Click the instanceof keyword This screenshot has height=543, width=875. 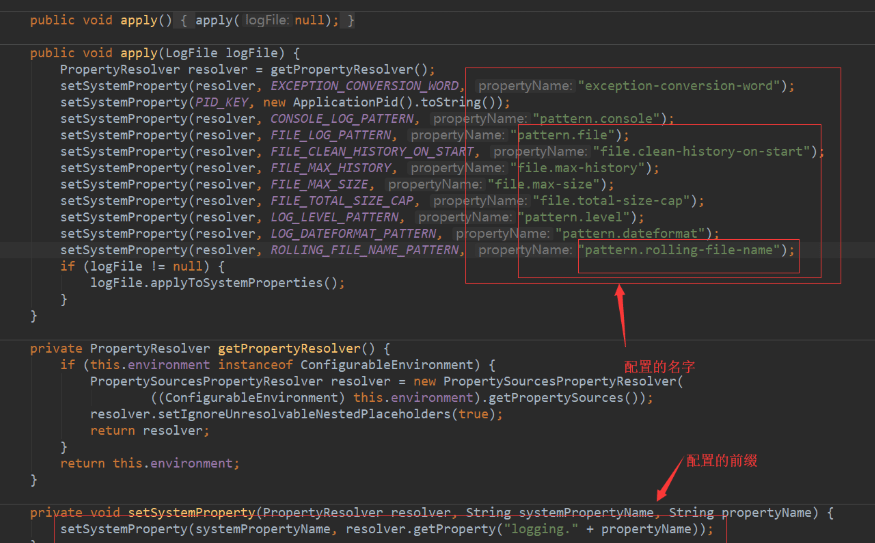coord(255,365)
